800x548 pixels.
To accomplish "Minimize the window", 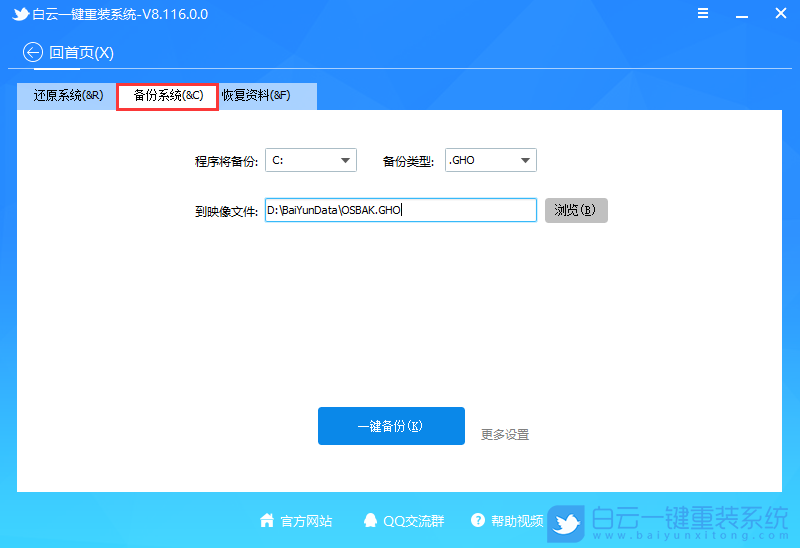I will (x=742, y=15).
